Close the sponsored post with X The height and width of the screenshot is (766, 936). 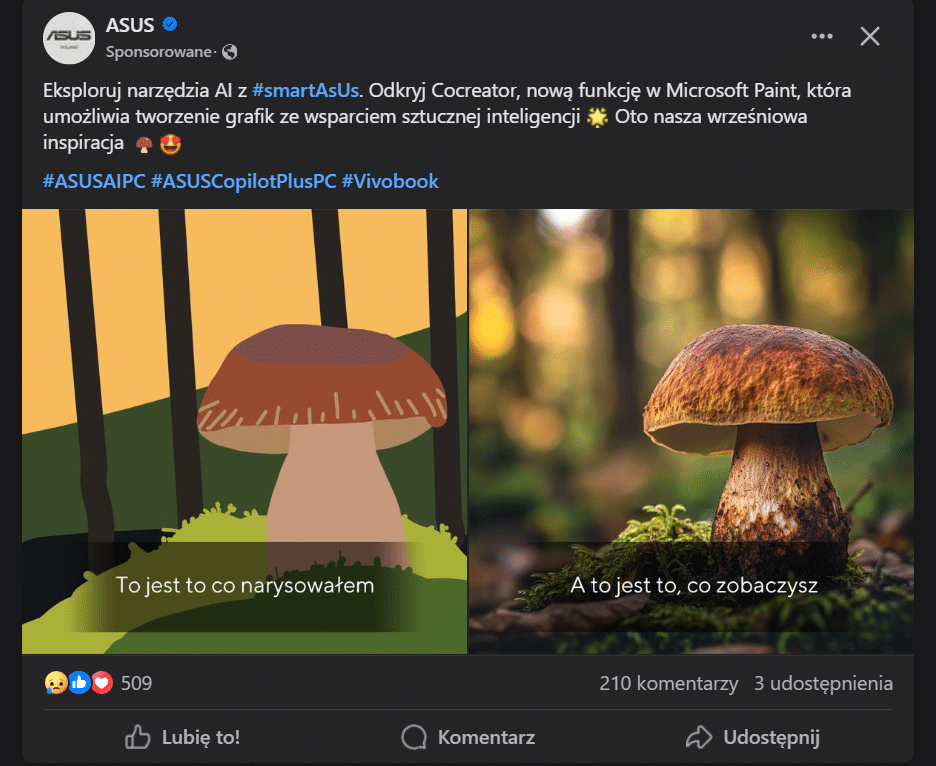click(x=870, y=37)
